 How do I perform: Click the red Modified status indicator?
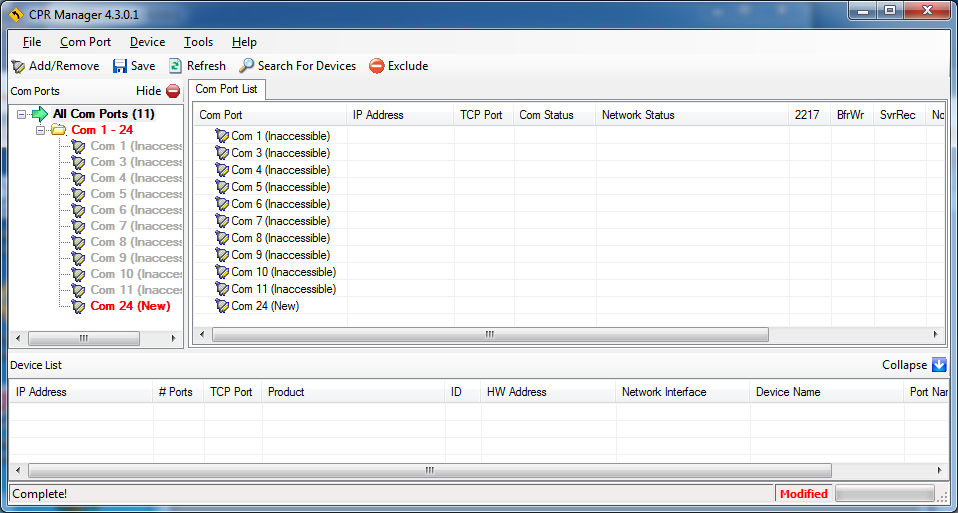coord(803,494)
